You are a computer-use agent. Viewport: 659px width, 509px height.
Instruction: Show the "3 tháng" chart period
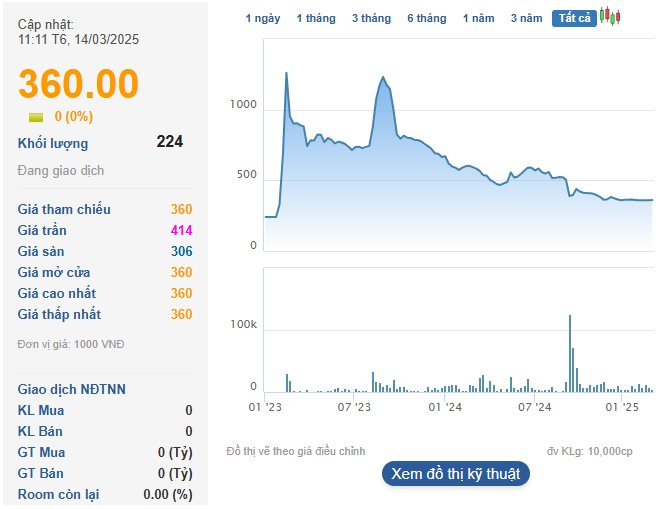click(x=371, y=19)
